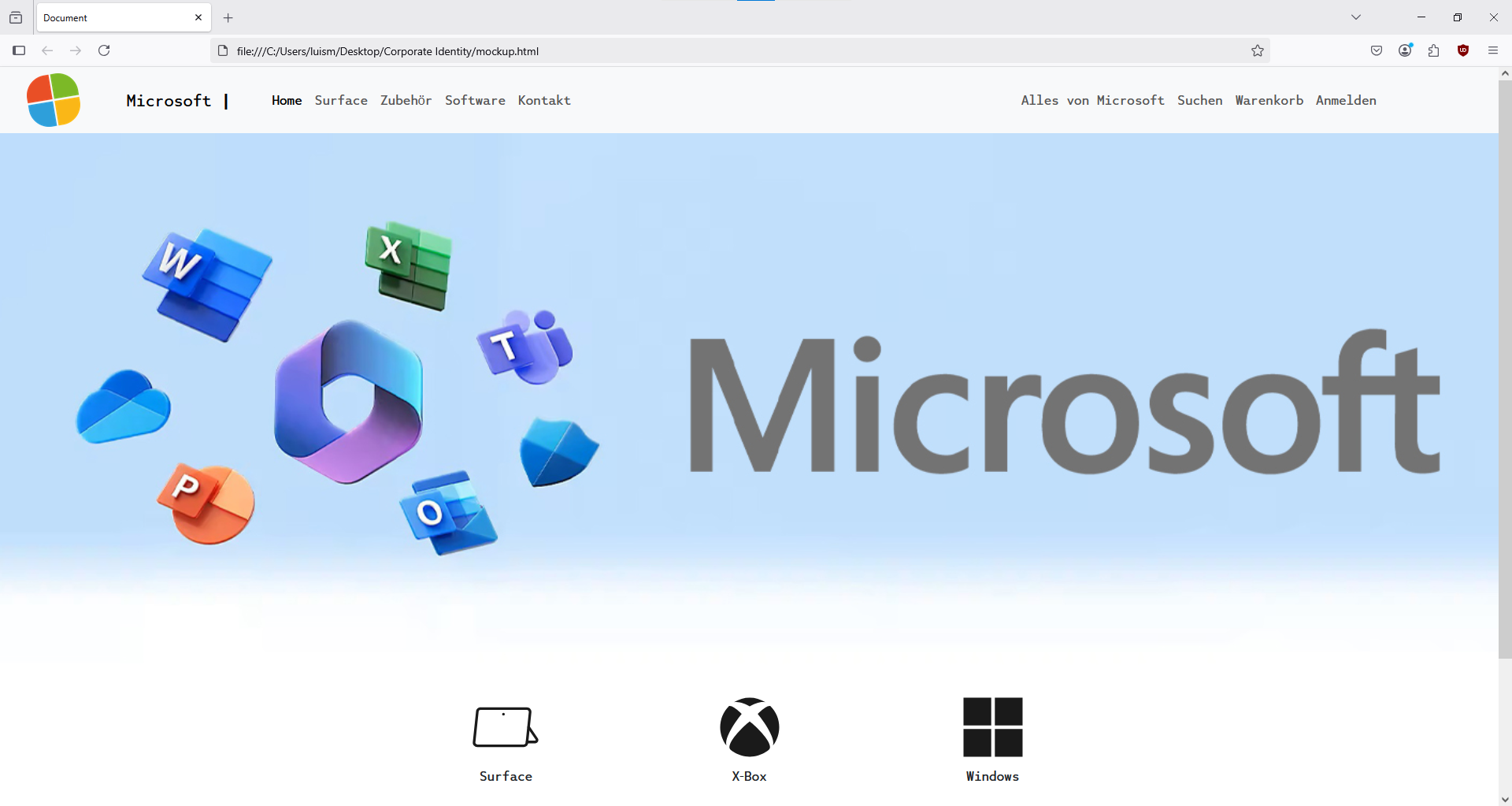Image resolution: width=1512 pixels, height=806 pixels.
Task: Click the Windows label
Action: coord(992,776)
